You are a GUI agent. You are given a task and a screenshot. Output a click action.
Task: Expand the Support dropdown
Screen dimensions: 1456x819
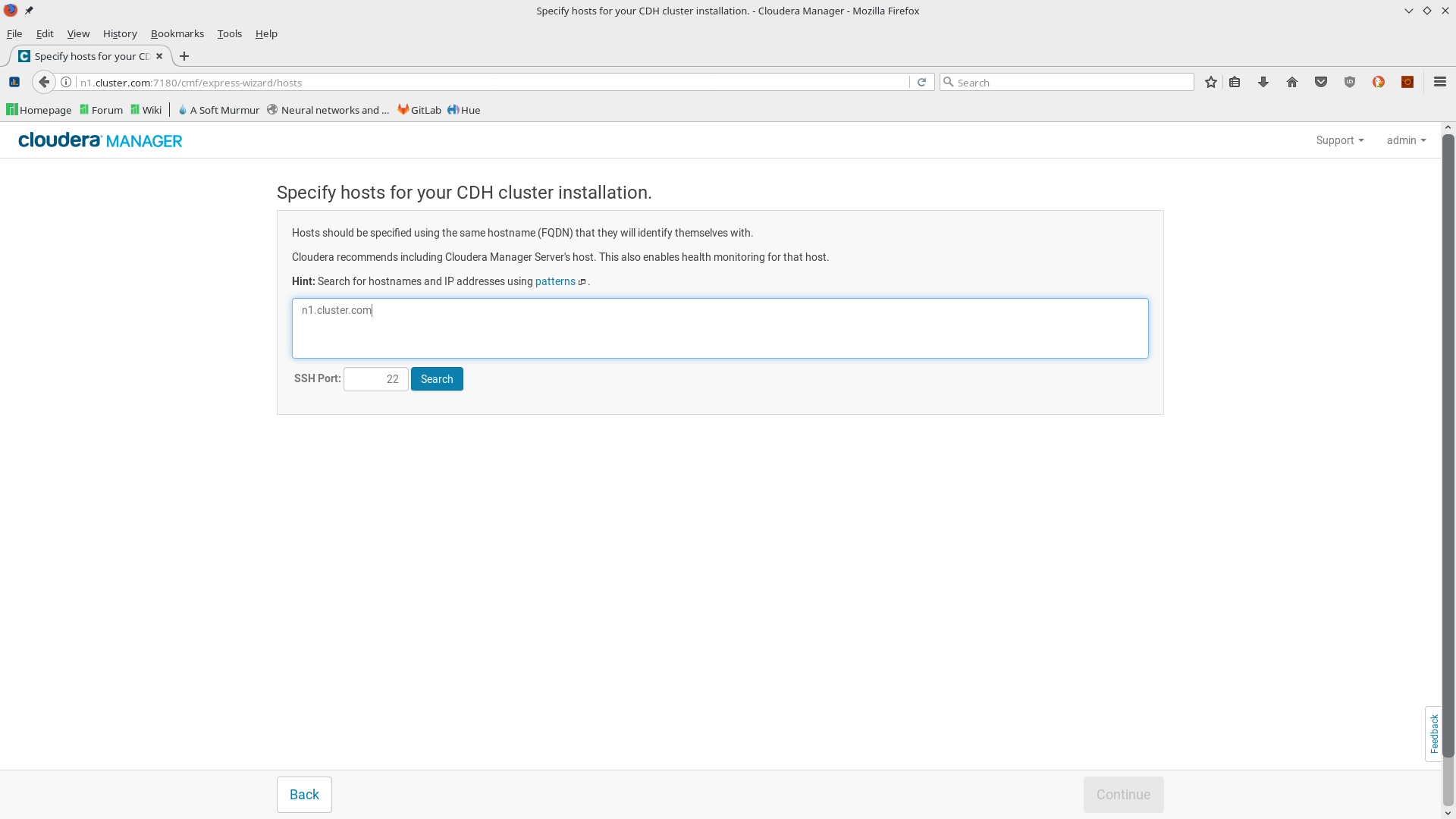(1340, 140)
